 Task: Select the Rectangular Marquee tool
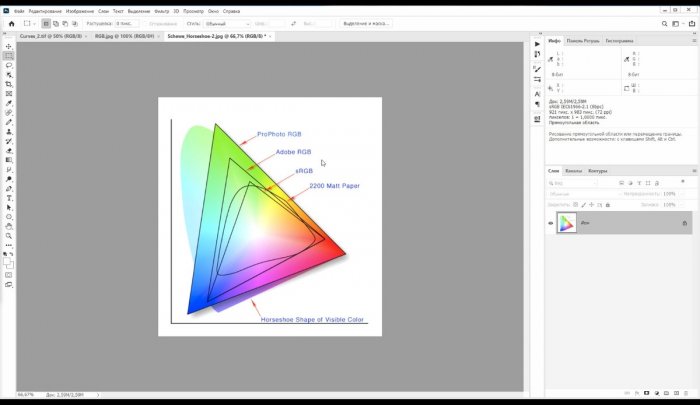(9, 56)
